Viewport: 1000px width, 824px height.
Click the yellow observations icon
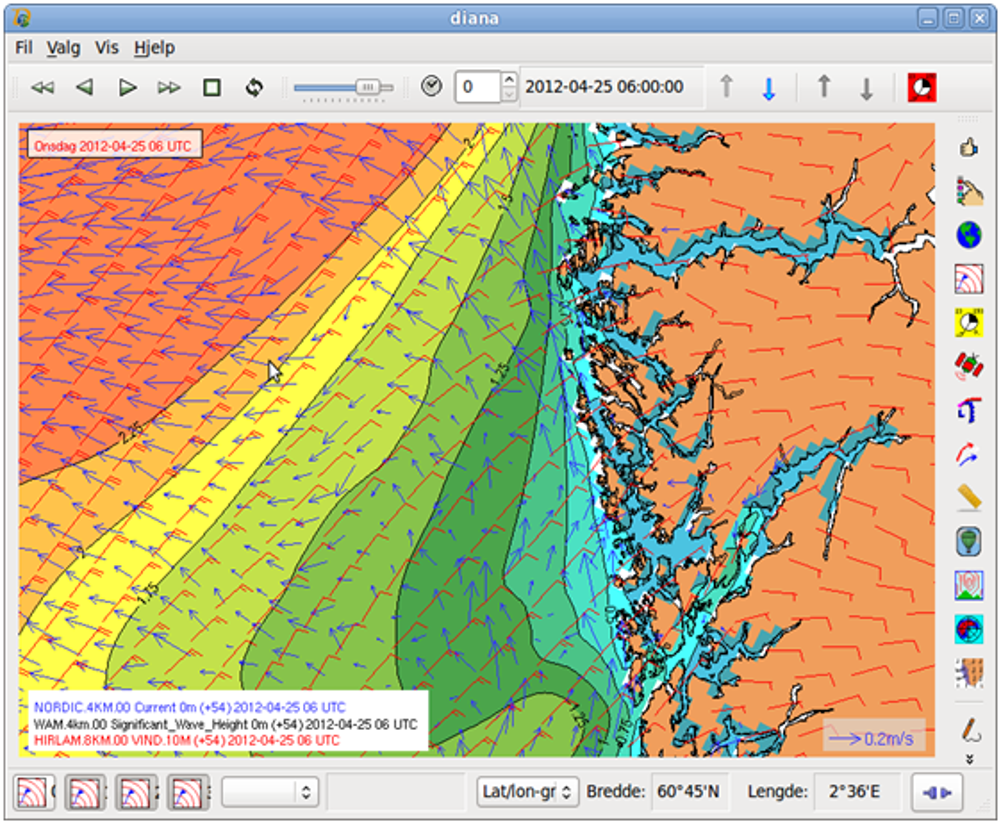(968, 322)
